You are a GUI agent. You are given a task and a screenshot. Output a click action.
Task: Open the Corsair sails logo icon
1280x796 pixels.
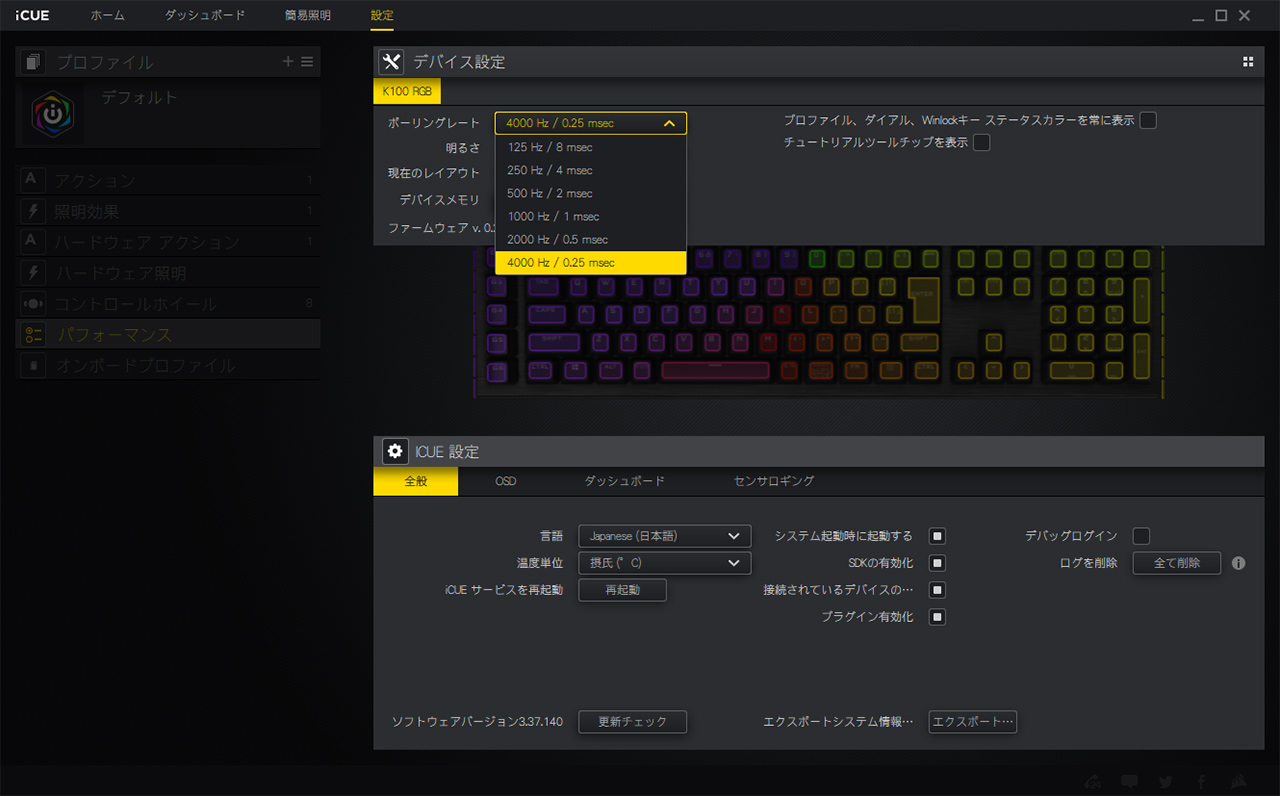pyautogui.click(x=1238, y=781)
